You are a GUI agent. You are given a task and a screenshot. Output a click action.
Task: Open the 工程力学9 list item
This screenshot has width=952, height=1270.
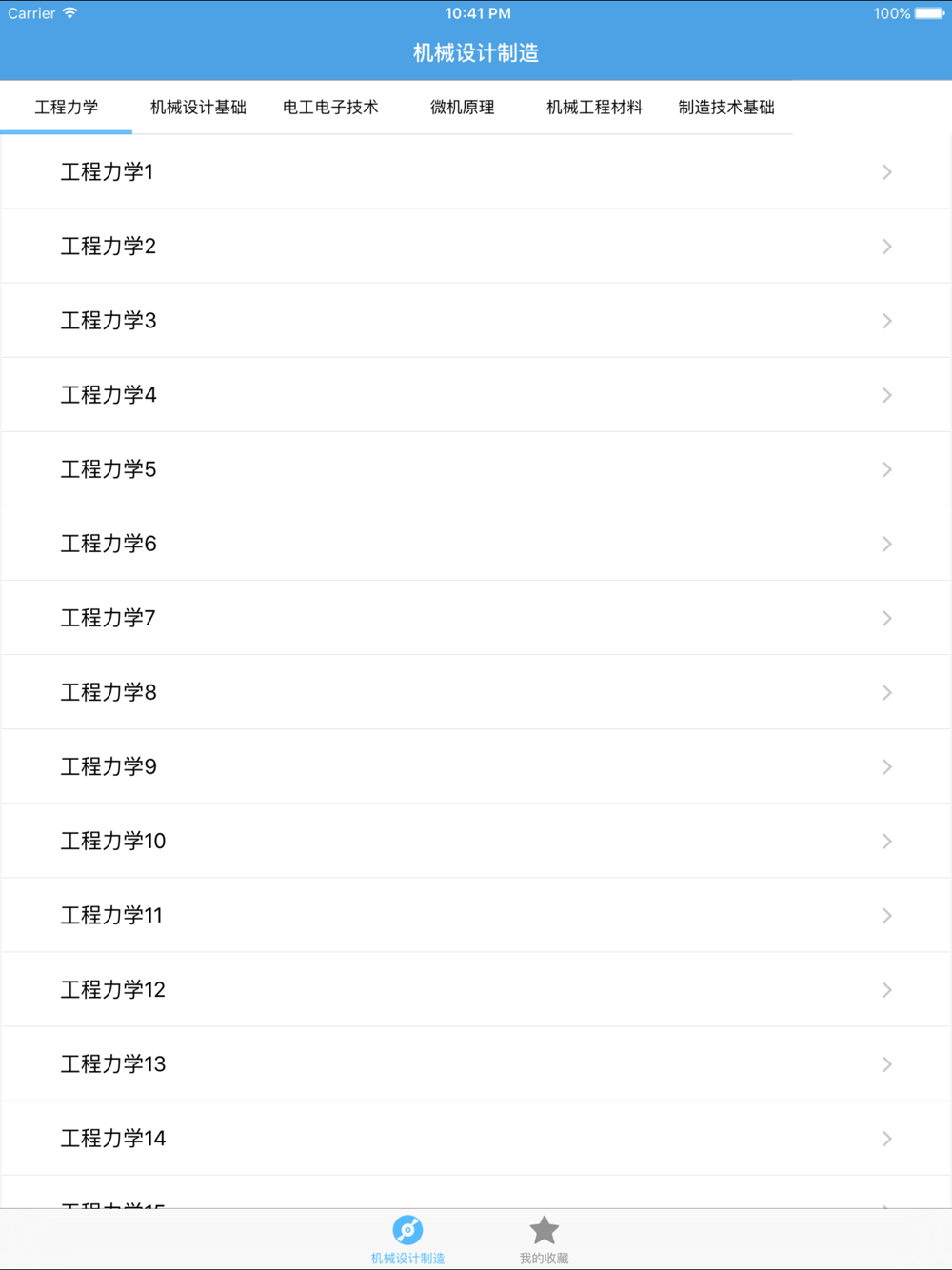click(476, 766)
